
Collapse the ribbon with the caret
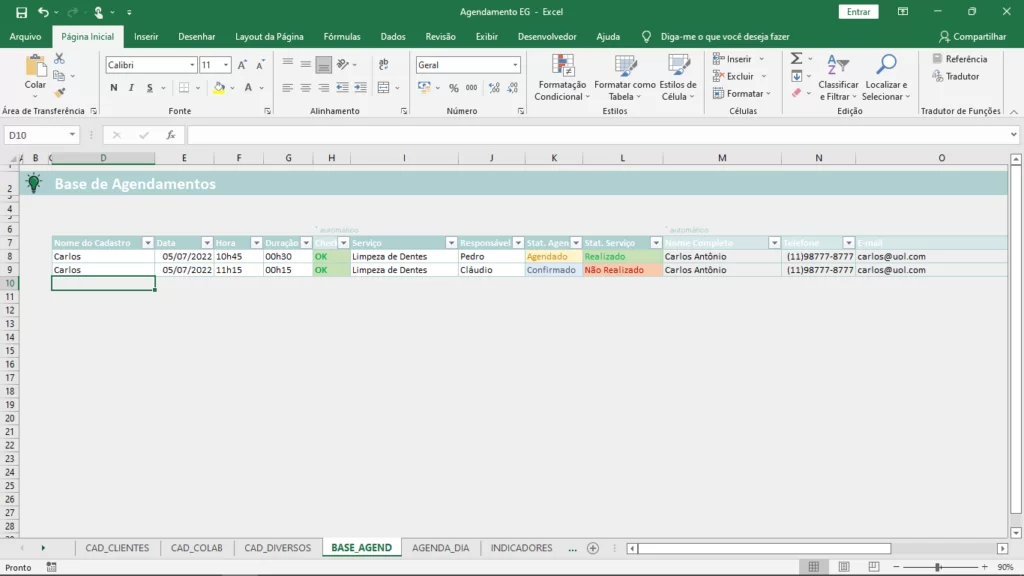coord(1014,112)
